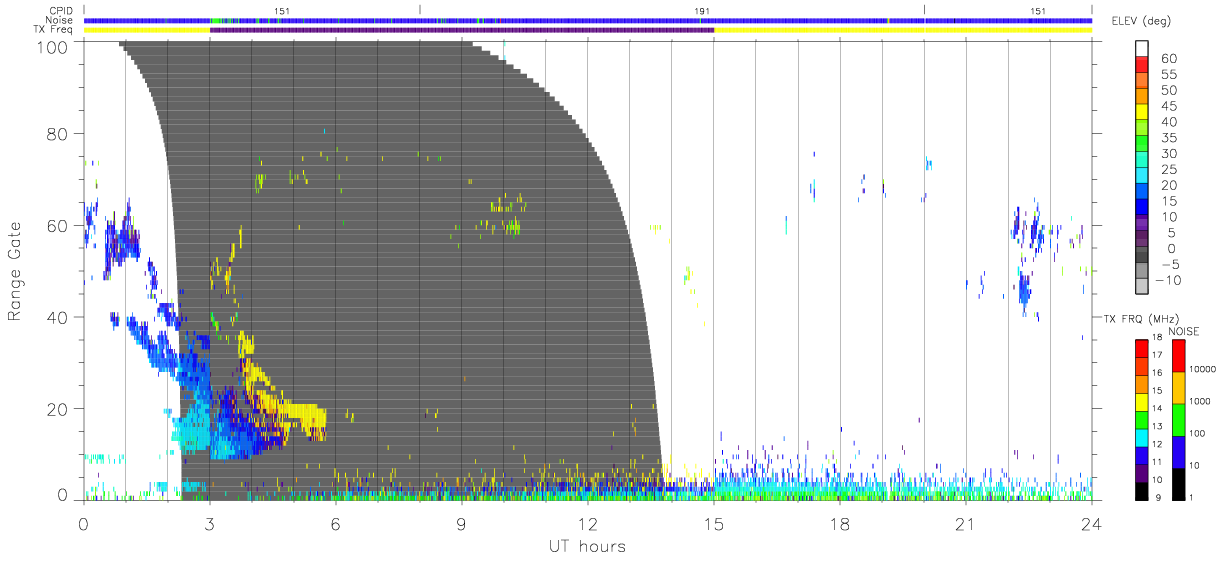This screenshot has width=1228, height=567.
Task: Click ELEV legend value 35
Action: coord(1168,138)
